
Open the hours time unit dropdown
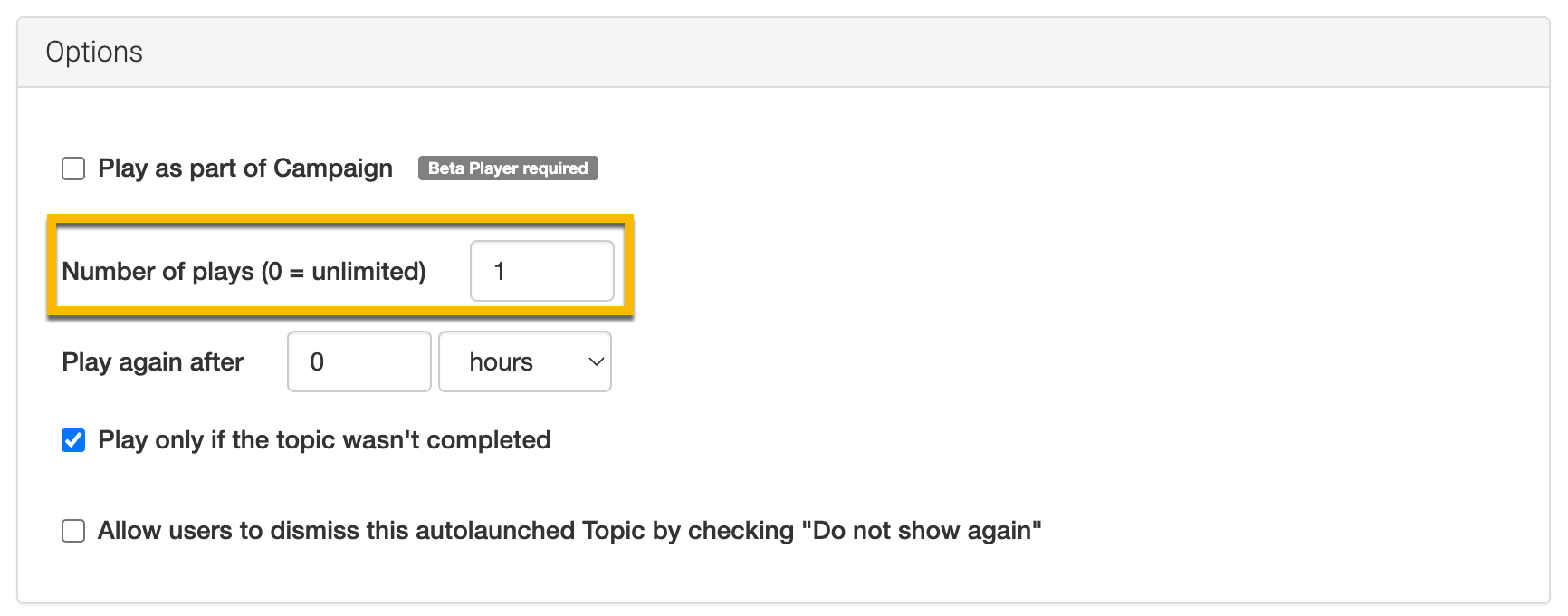(525, 361)
